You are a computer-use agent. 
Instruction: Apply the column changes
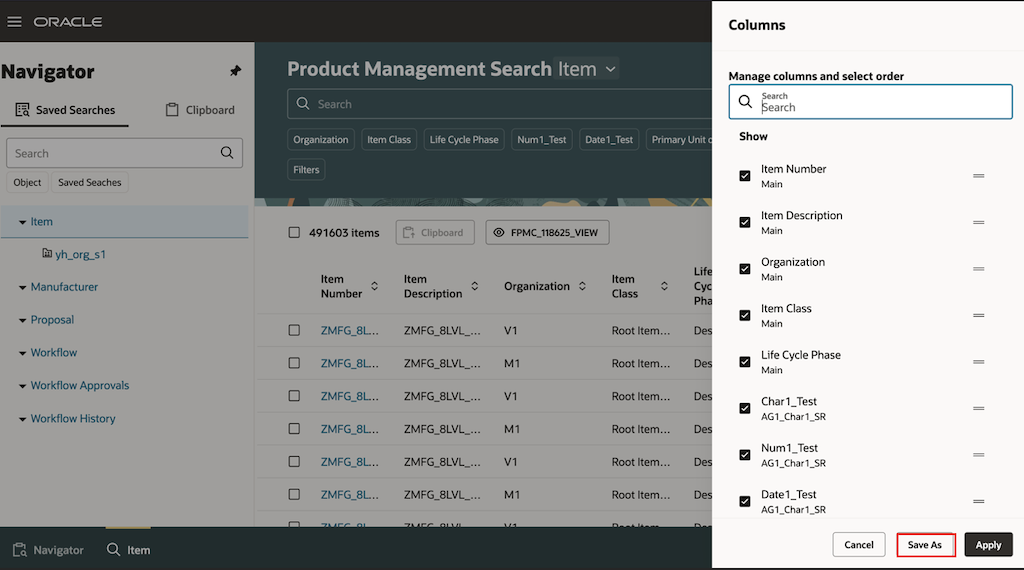(988, 545)
